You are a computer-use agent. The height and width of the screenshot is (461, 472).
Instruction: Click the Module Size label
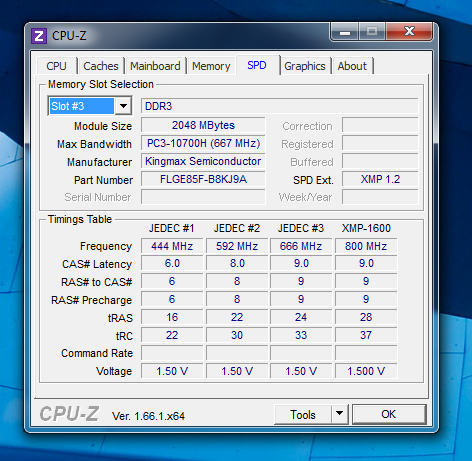103,126
